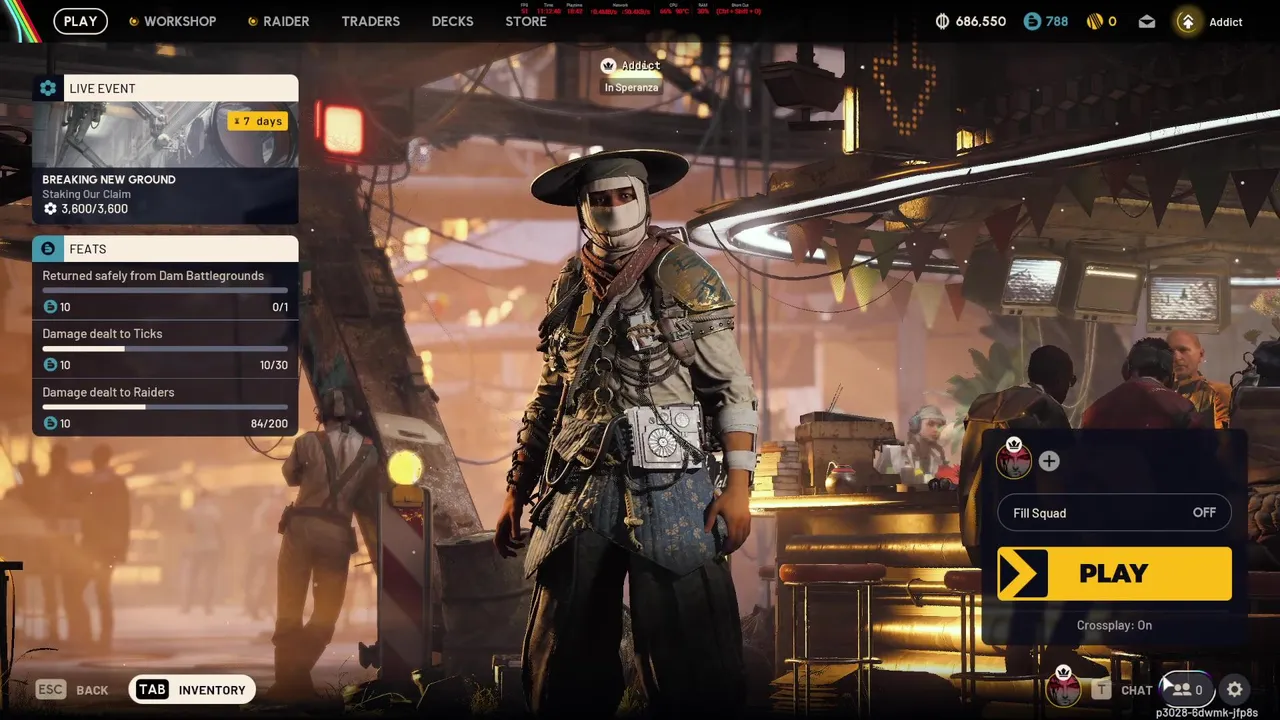Screen dimensions: 1280x720
Task: Click the 3,600/3,600 event progress text
Action: 94,209
